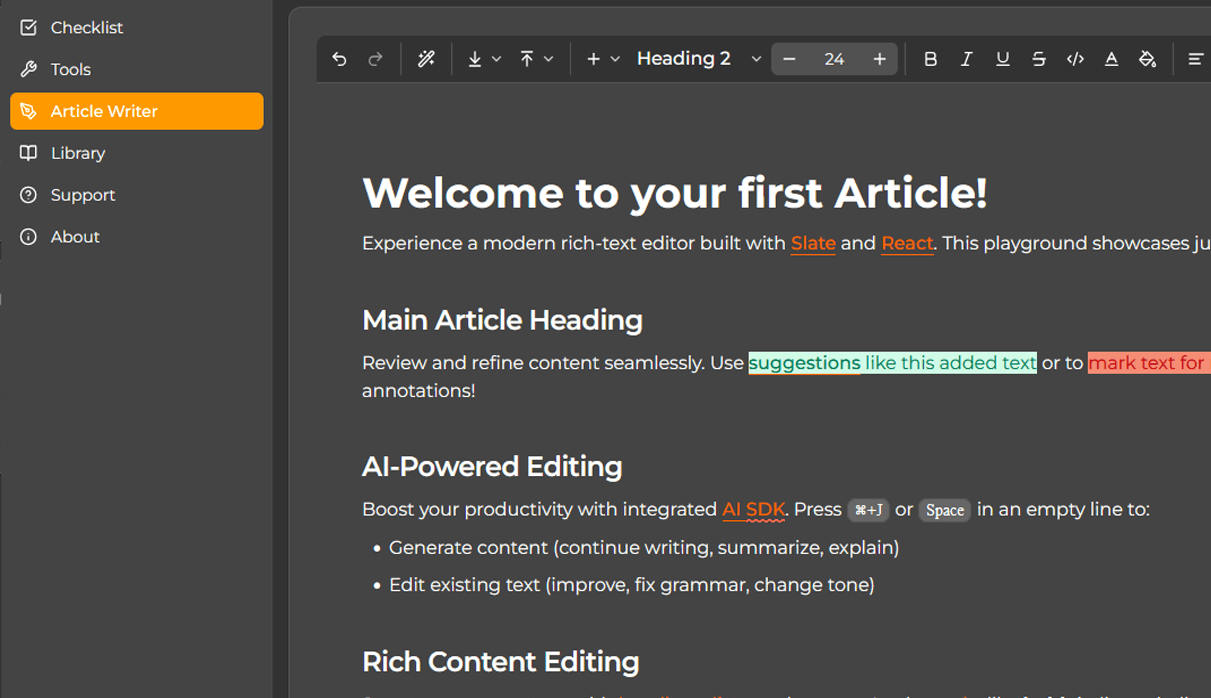Click the import upload arrow icon

point(527,59)
